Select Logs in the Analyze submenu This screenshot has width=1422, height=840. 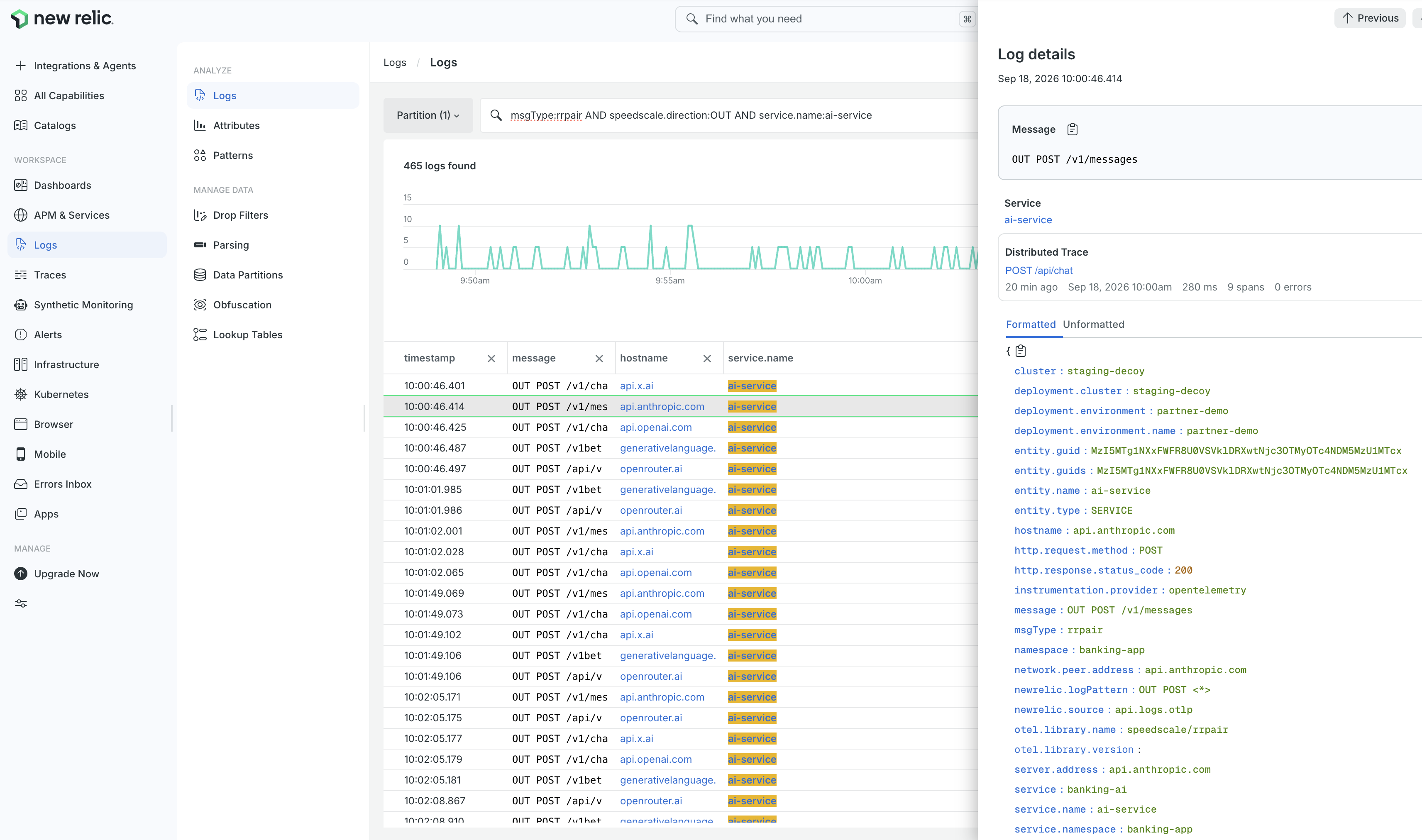pyautogui.click(x=273, y=95)
